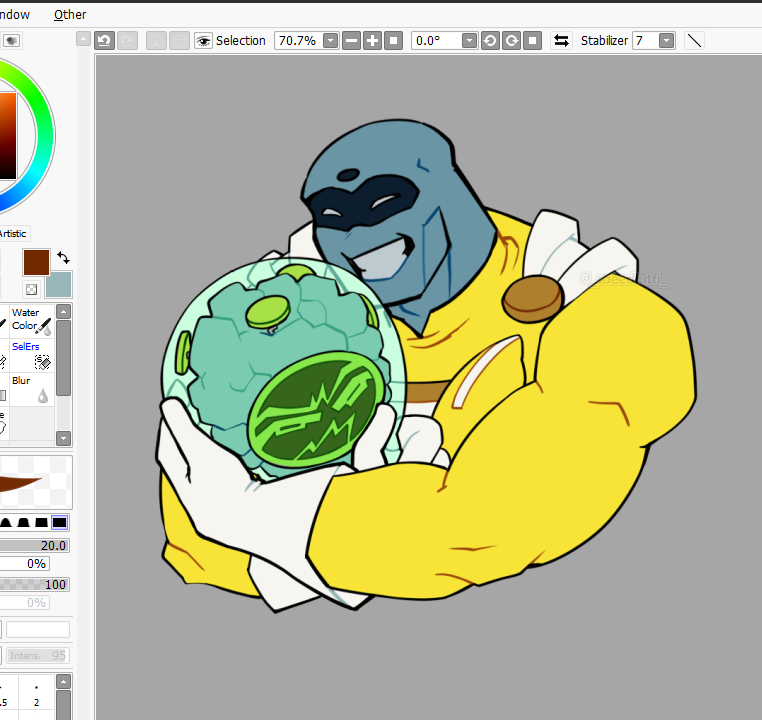Image resolution: width=762 pixels, height=720 pixels.
Task: Click the grayish-blue background color swatch
Action: (59, 285)
